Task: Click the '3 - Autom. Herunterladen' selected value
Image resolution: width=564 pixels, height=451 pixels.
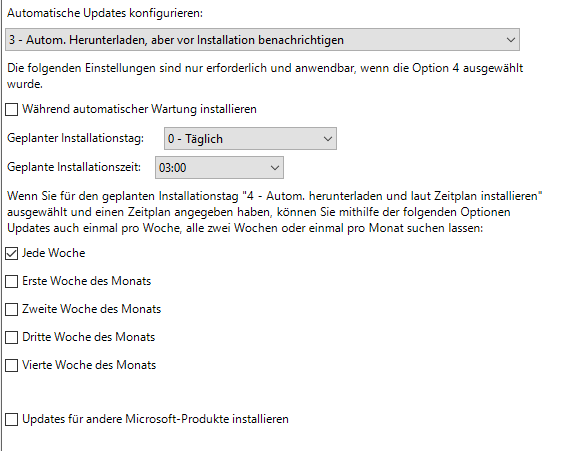Action: pyautogui.click(x=176, y=40)
